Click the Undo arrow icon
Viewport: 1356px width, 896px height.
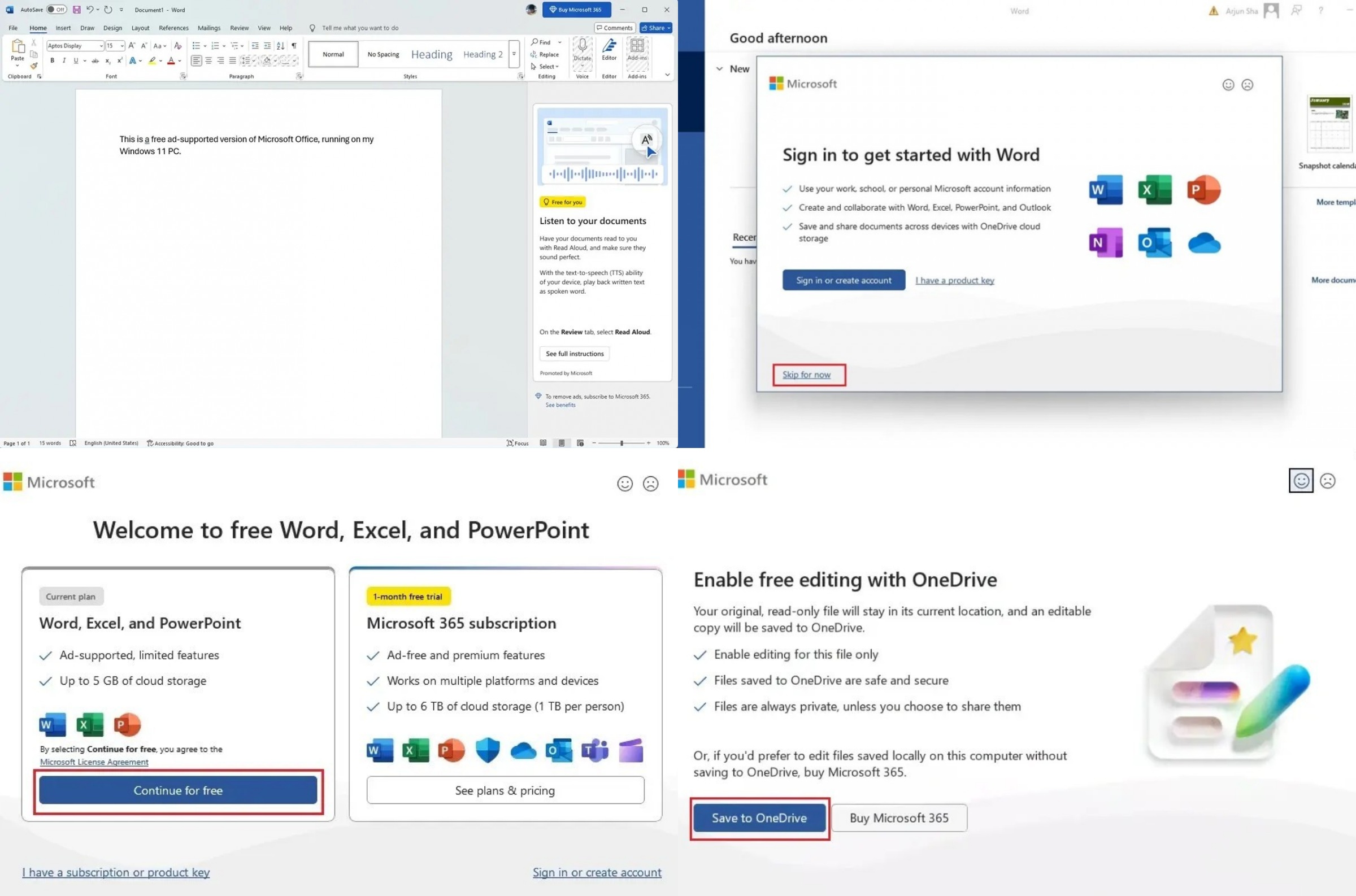click(90, 10)
